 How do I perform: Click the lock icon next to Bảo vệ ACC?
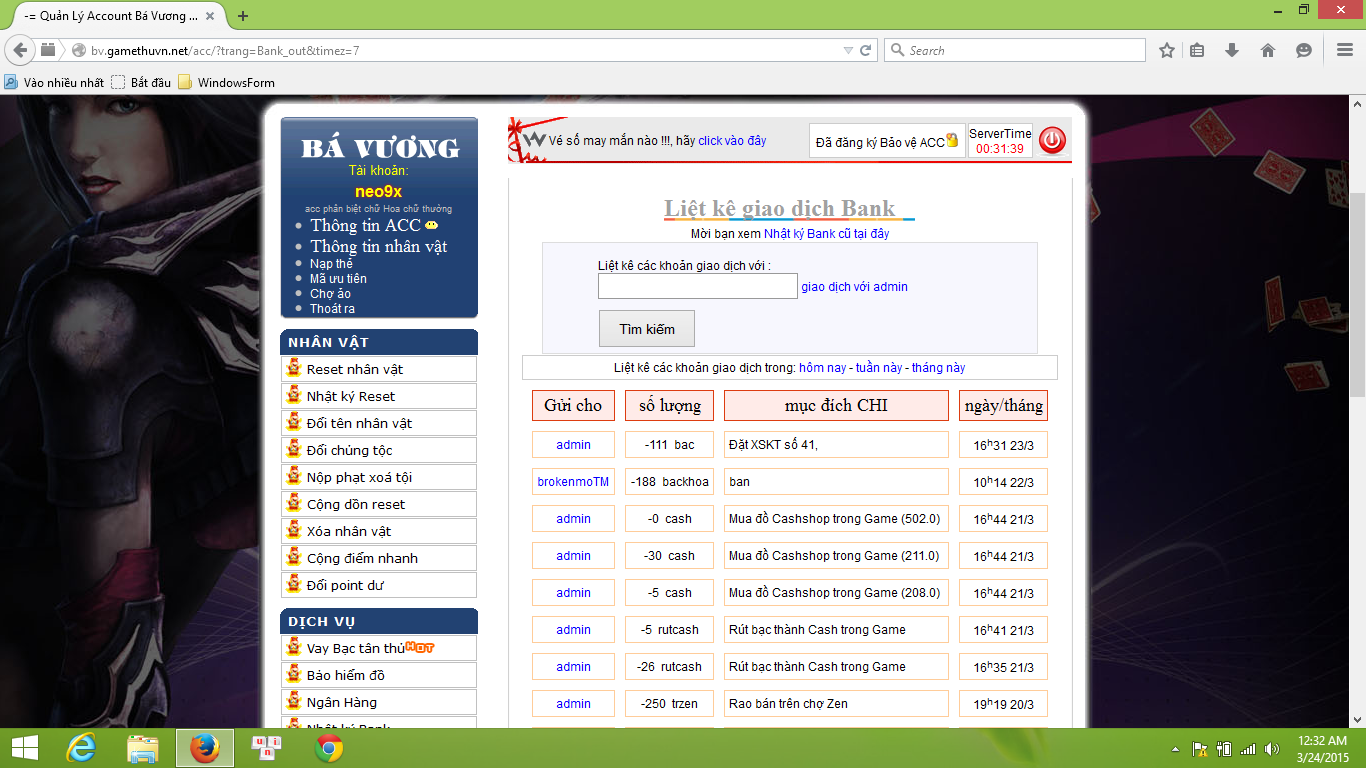coord(952,141)
